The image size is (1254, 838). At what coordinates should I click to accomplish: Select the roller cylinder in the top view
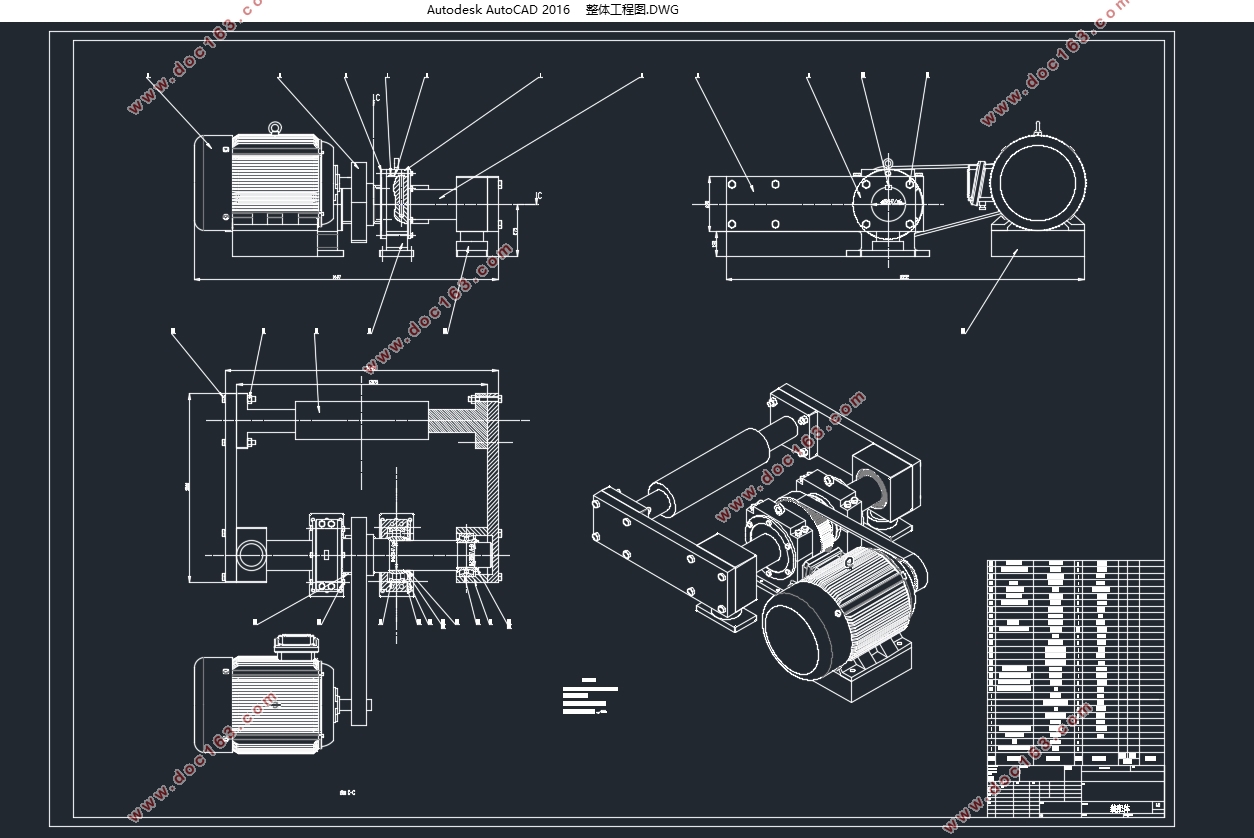(x=362, y=420)
